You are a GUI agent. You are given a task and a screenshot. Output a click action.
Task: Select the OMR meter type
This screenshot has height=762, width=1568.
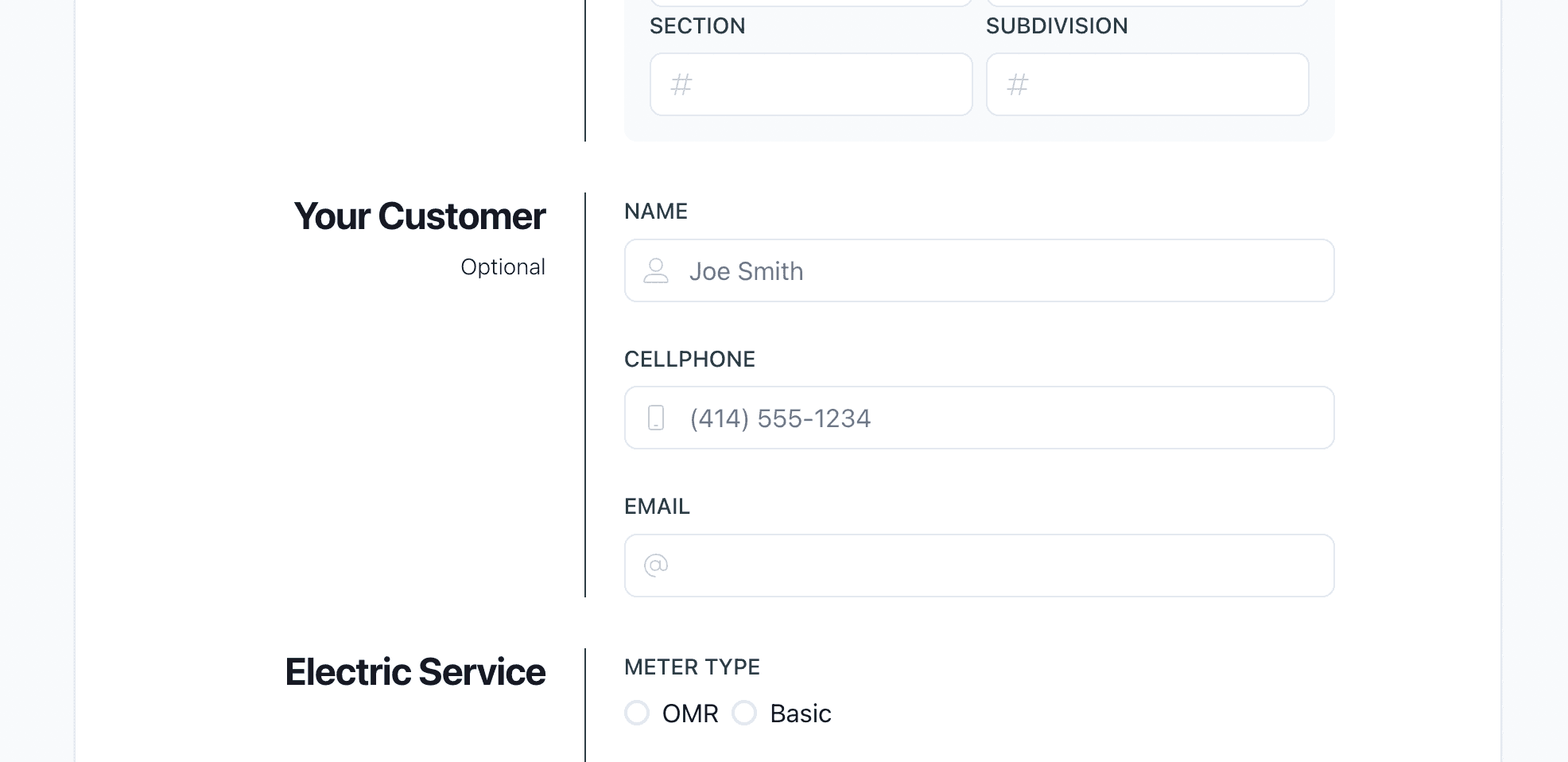[x=637, y=713]
